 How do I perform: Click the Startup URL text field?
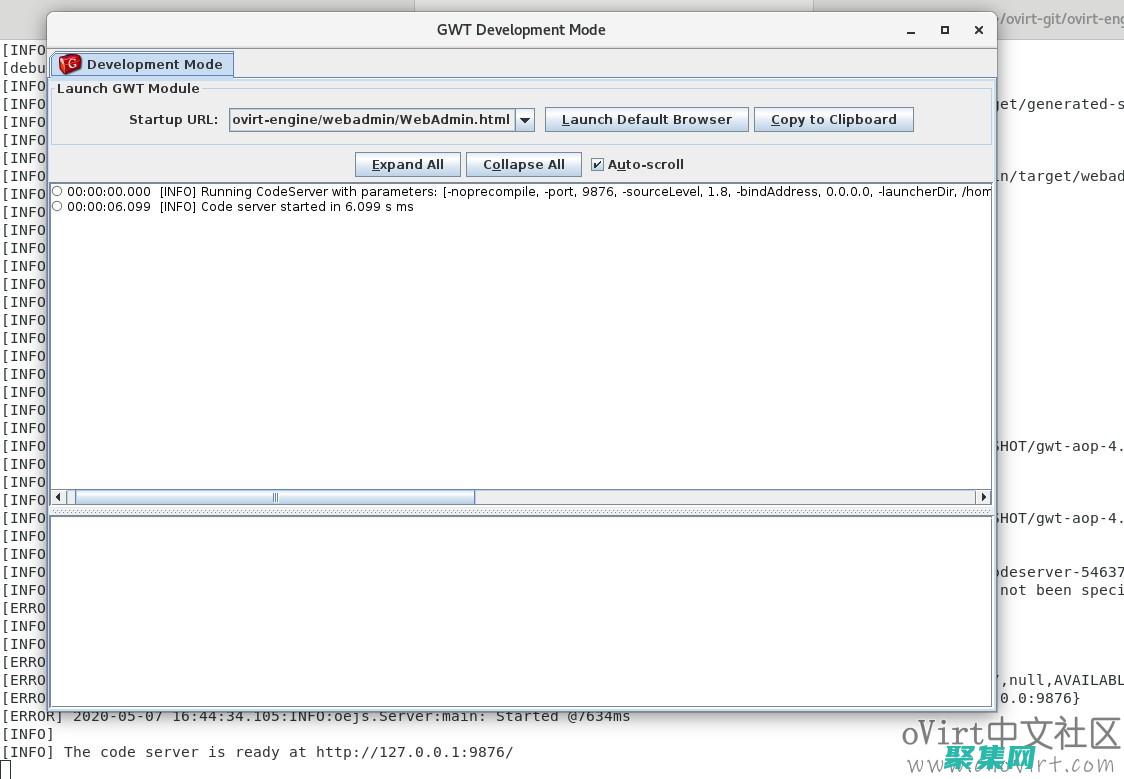[371, 120]
